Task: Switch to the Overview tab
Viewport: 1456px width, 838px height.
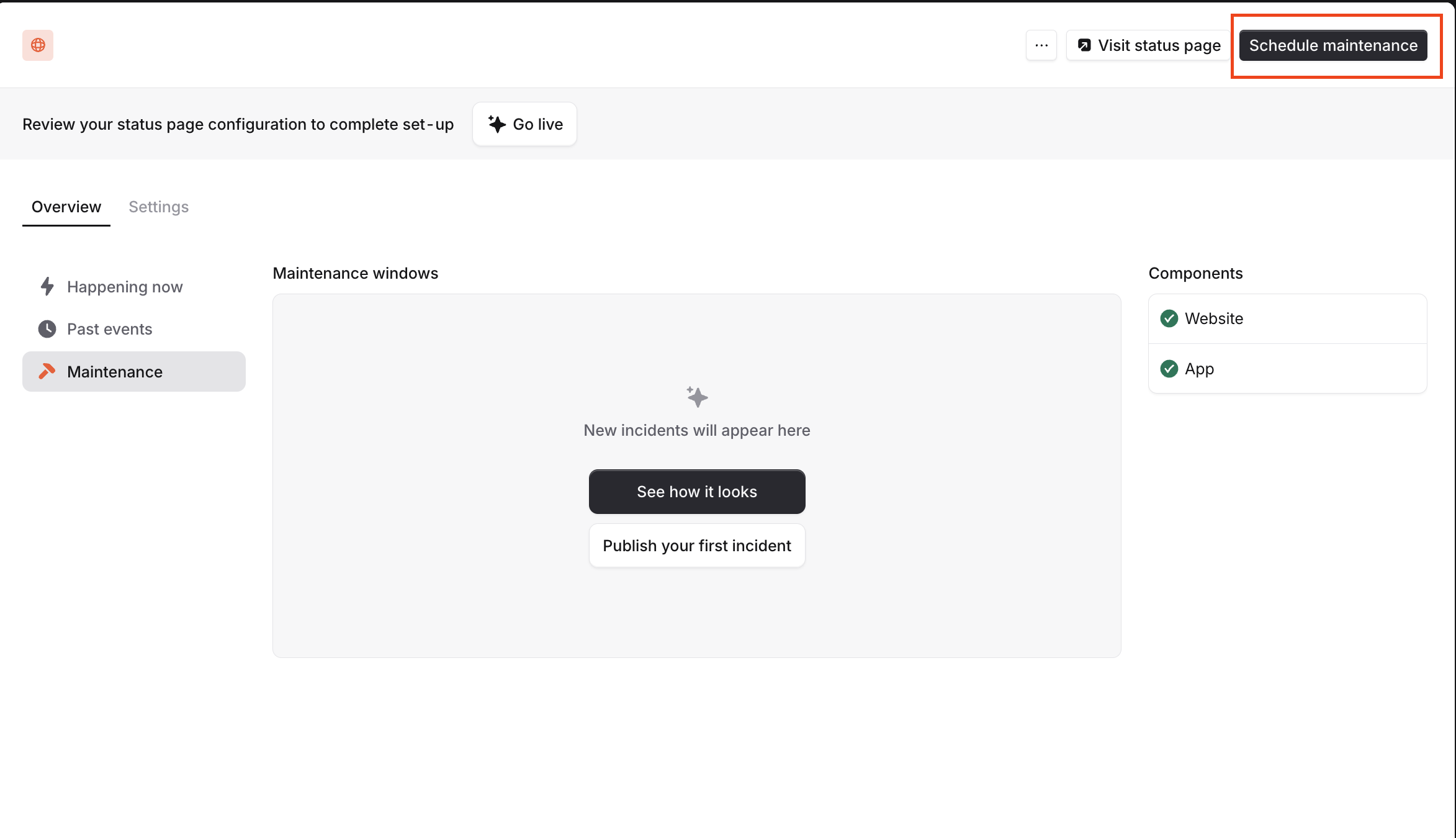Action: point(66,207)
